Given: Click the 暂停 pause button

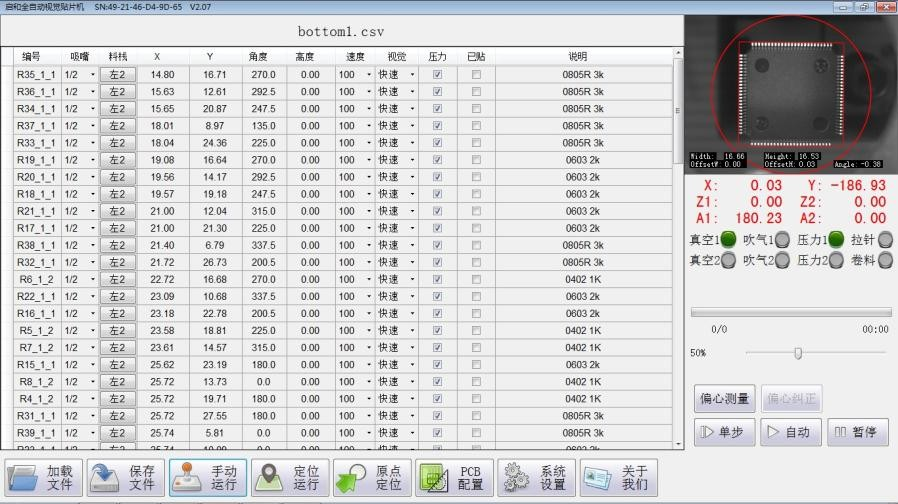Looking at the screenshot, I should (857, 432).
